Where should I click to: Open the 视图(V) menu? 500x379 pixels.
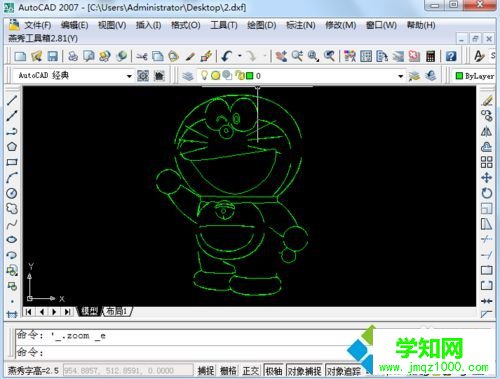pyautogui.click(x=112, y=25)
